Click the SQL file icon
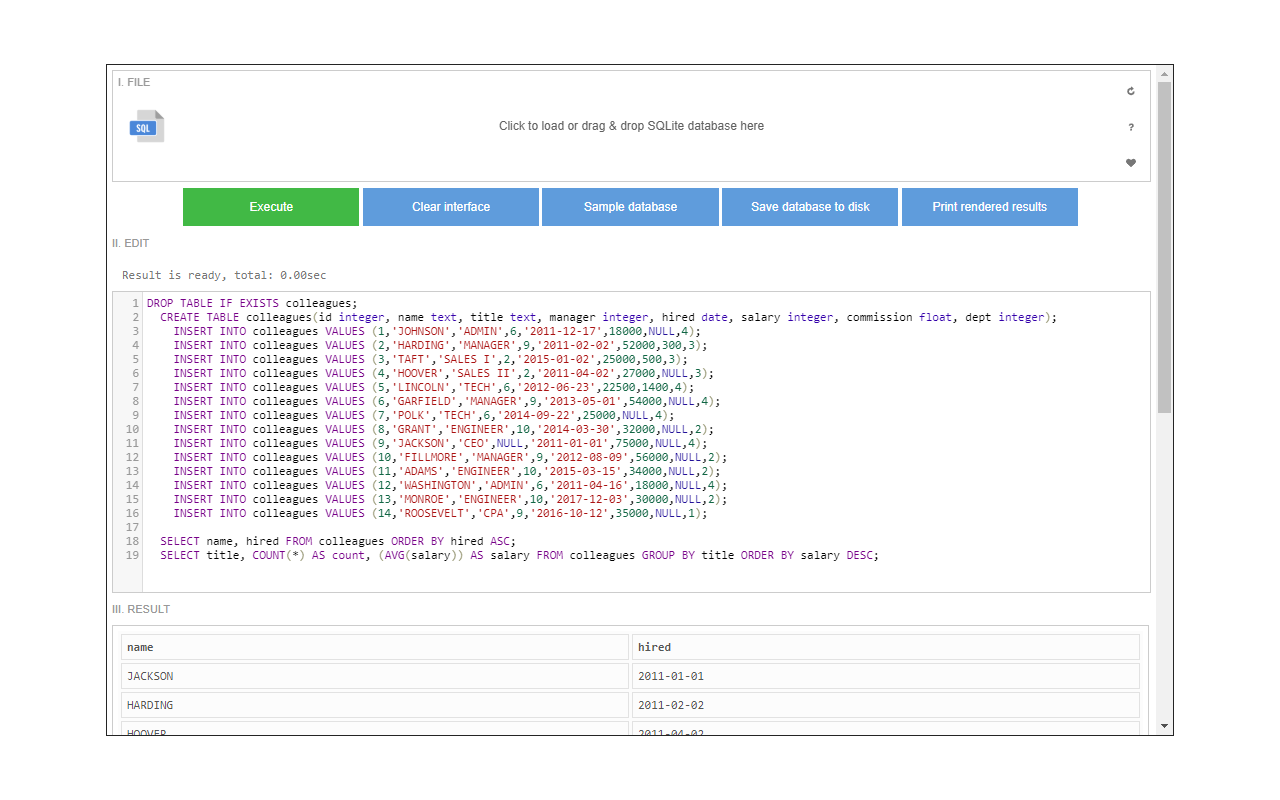Image resolution: width=1280 pixels, height=800 pixels. click(x=147, y=126)
